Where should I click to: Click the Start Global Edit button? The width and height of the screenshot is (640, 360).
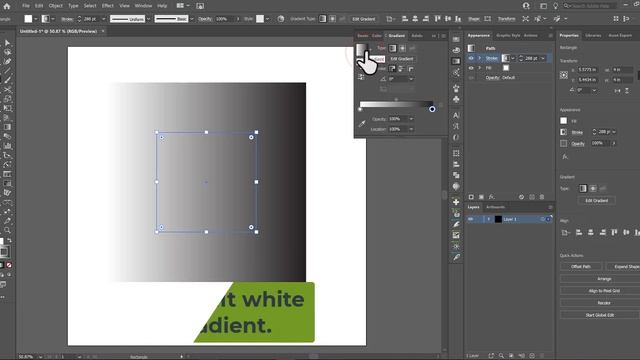click(600, 315)
